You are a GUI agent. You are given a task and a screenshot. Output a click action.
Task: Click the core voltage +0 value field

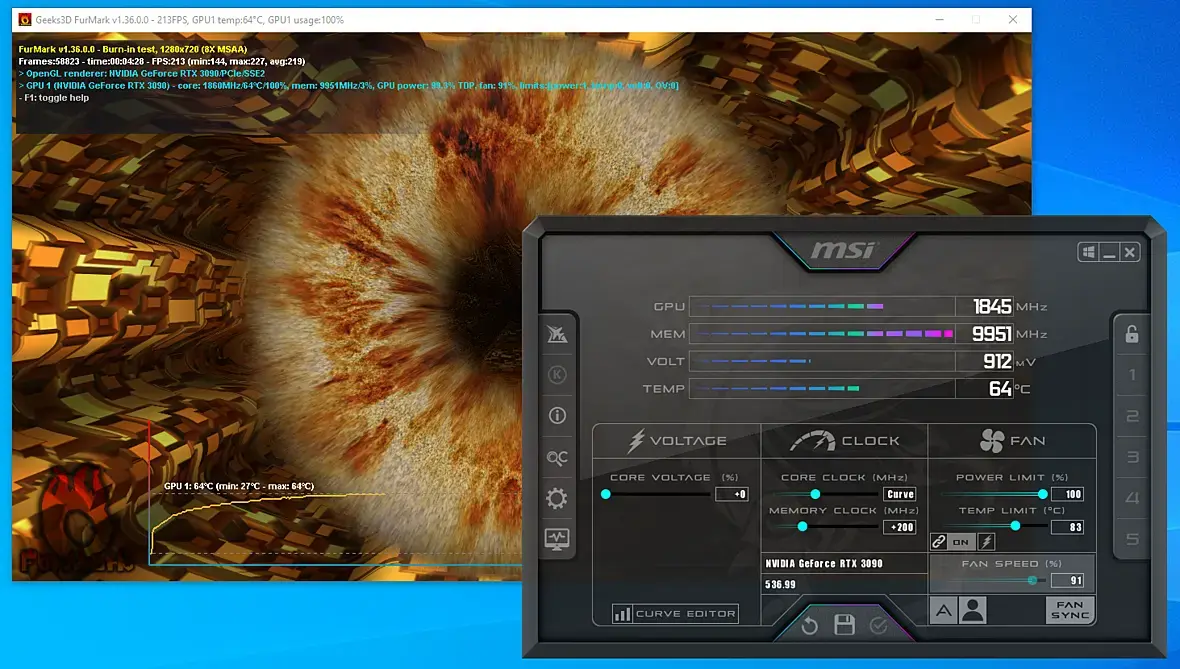coord(731,494)
